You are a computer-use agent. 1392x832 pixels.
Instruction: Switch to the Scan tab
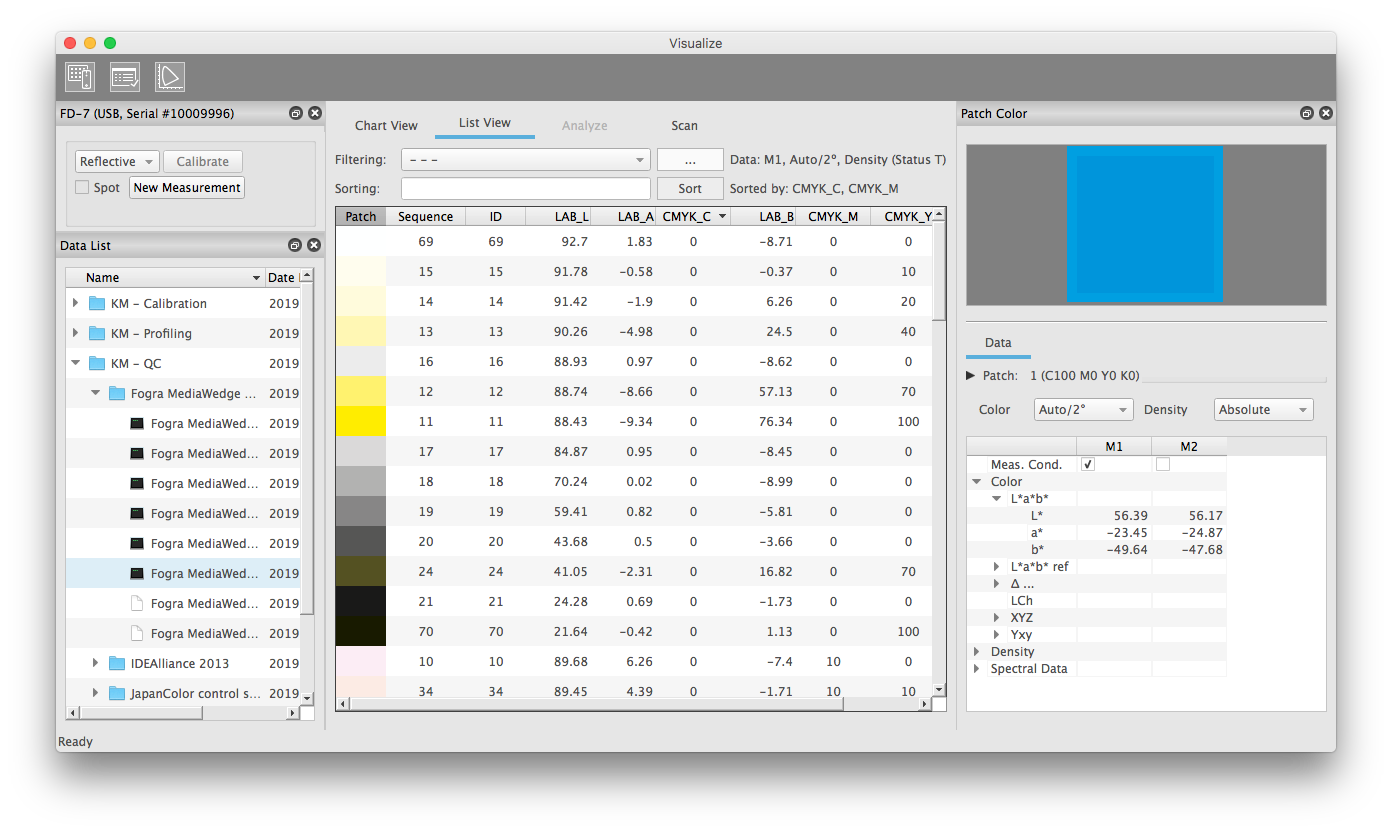point(684,126)
